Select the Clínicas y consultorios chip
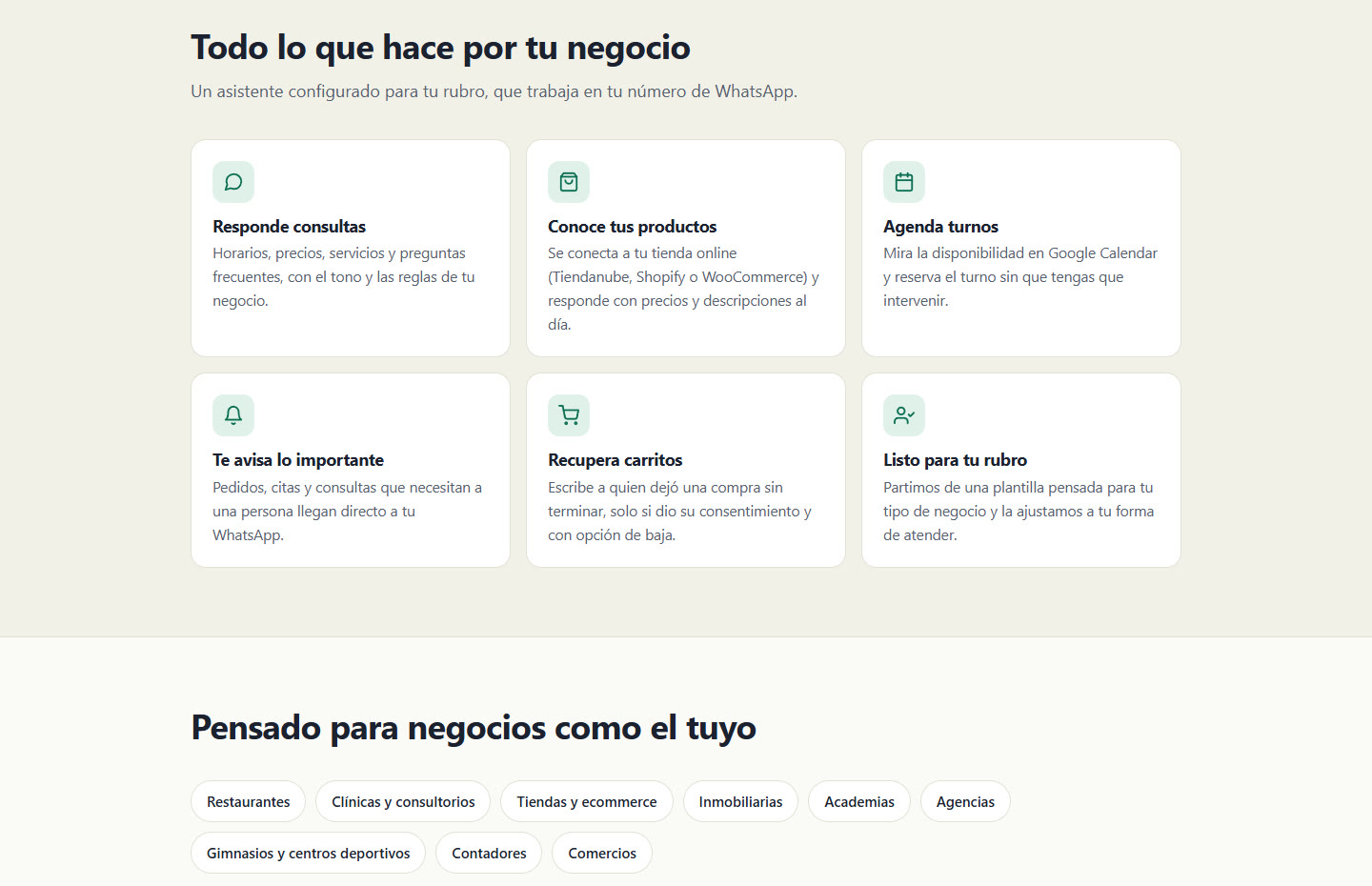The width and height of the screenshot is (1372, 886). [x=403, y=801]
